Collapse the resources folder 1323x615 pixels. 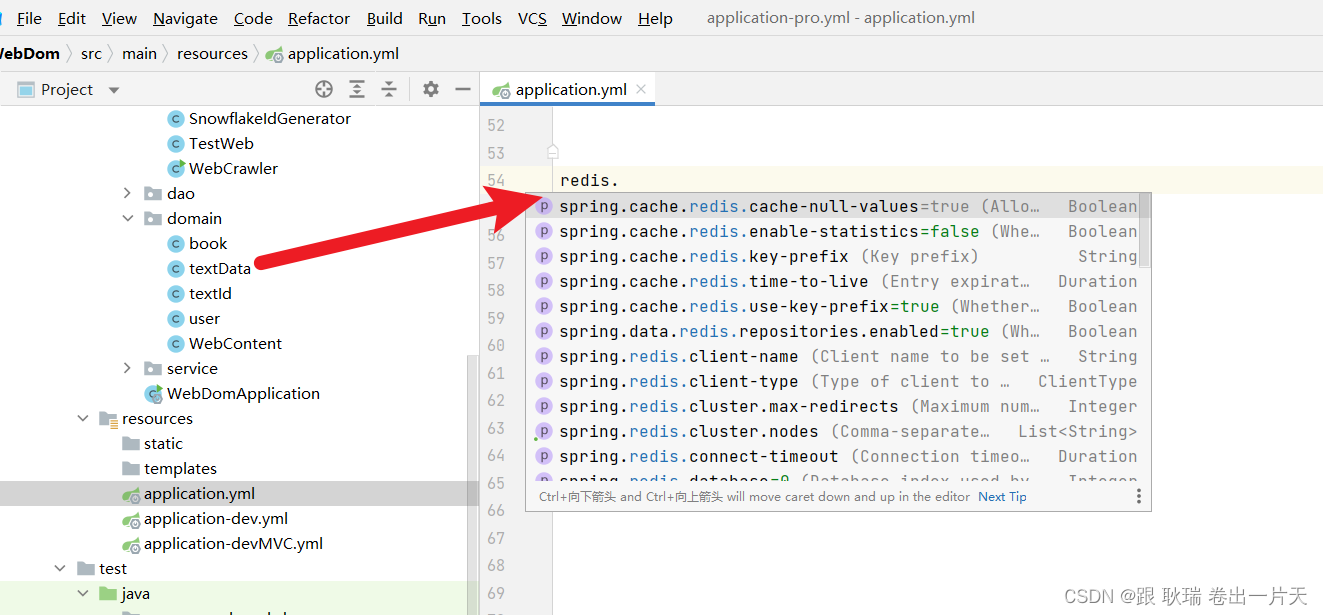click(82, 418)
